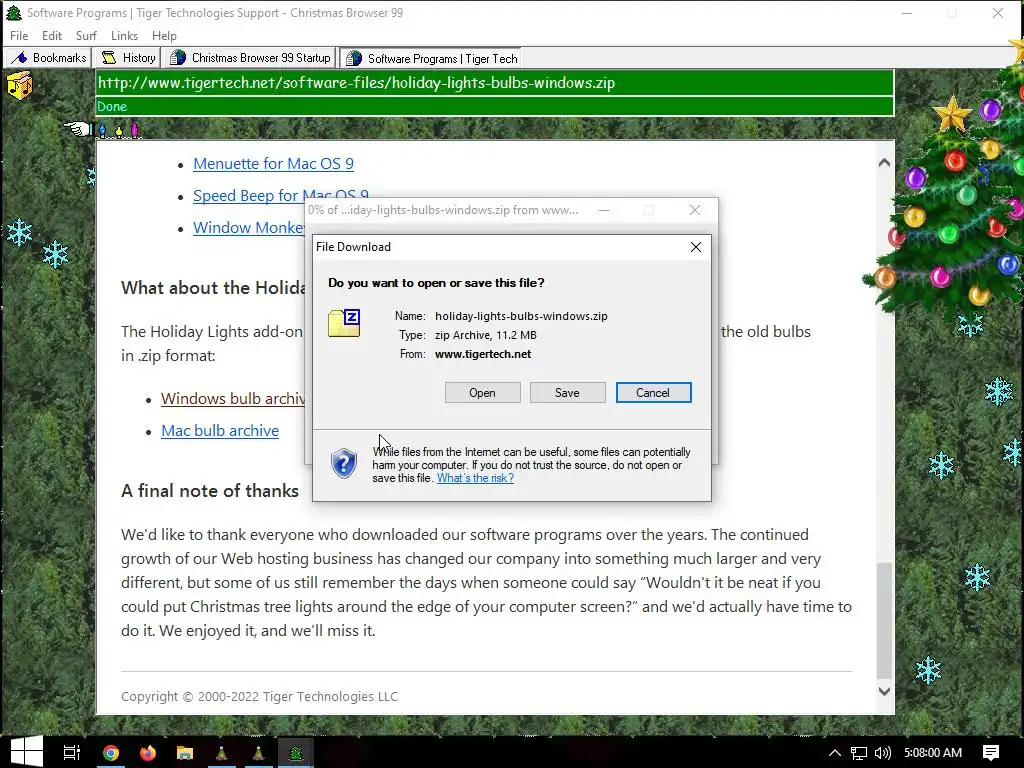Open the File menu
The image size is (1024, 768).
tap(19, 35)
